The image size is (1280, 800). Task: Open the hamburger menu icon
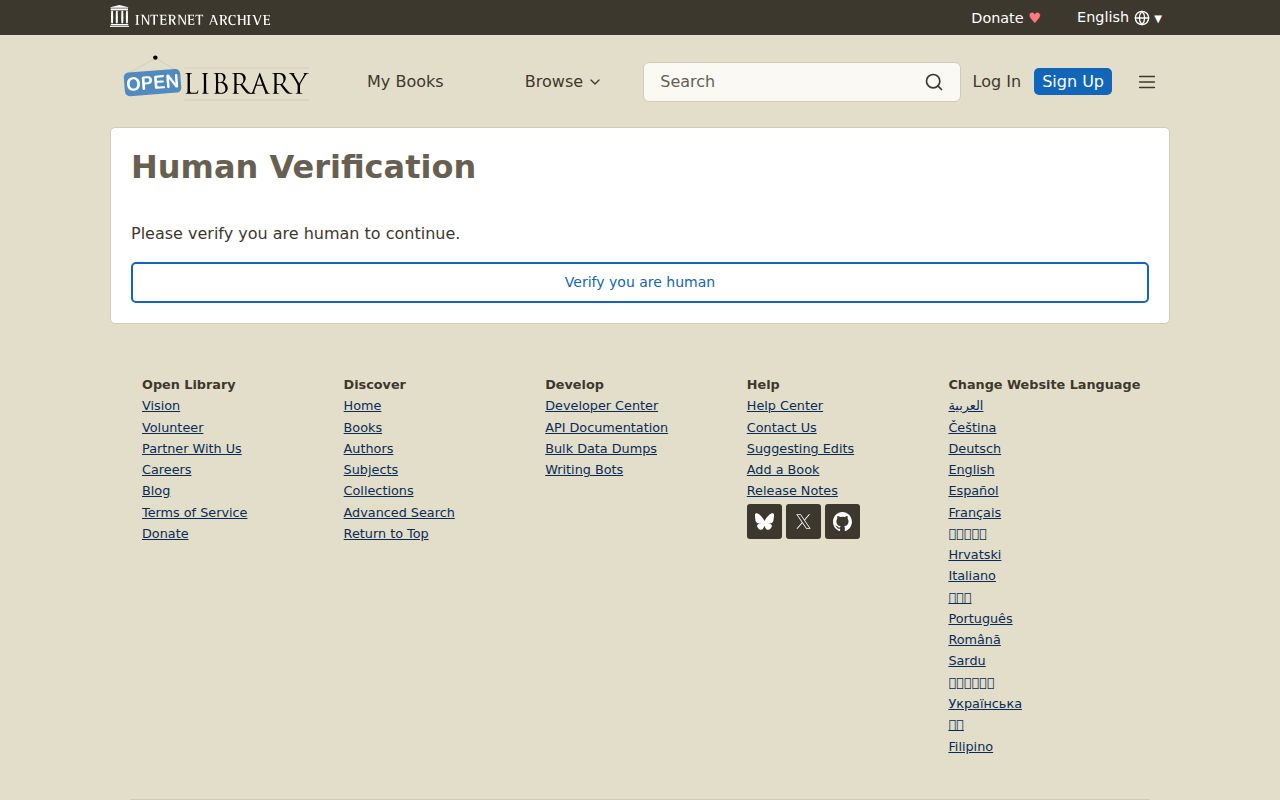1147,82
